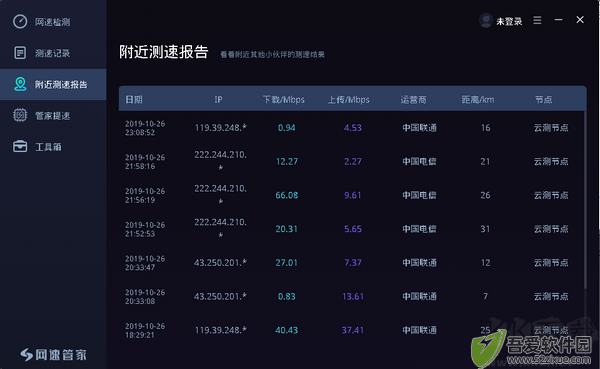
Task: Select the 附近测速报告 menu label
Action: [61, 85]
